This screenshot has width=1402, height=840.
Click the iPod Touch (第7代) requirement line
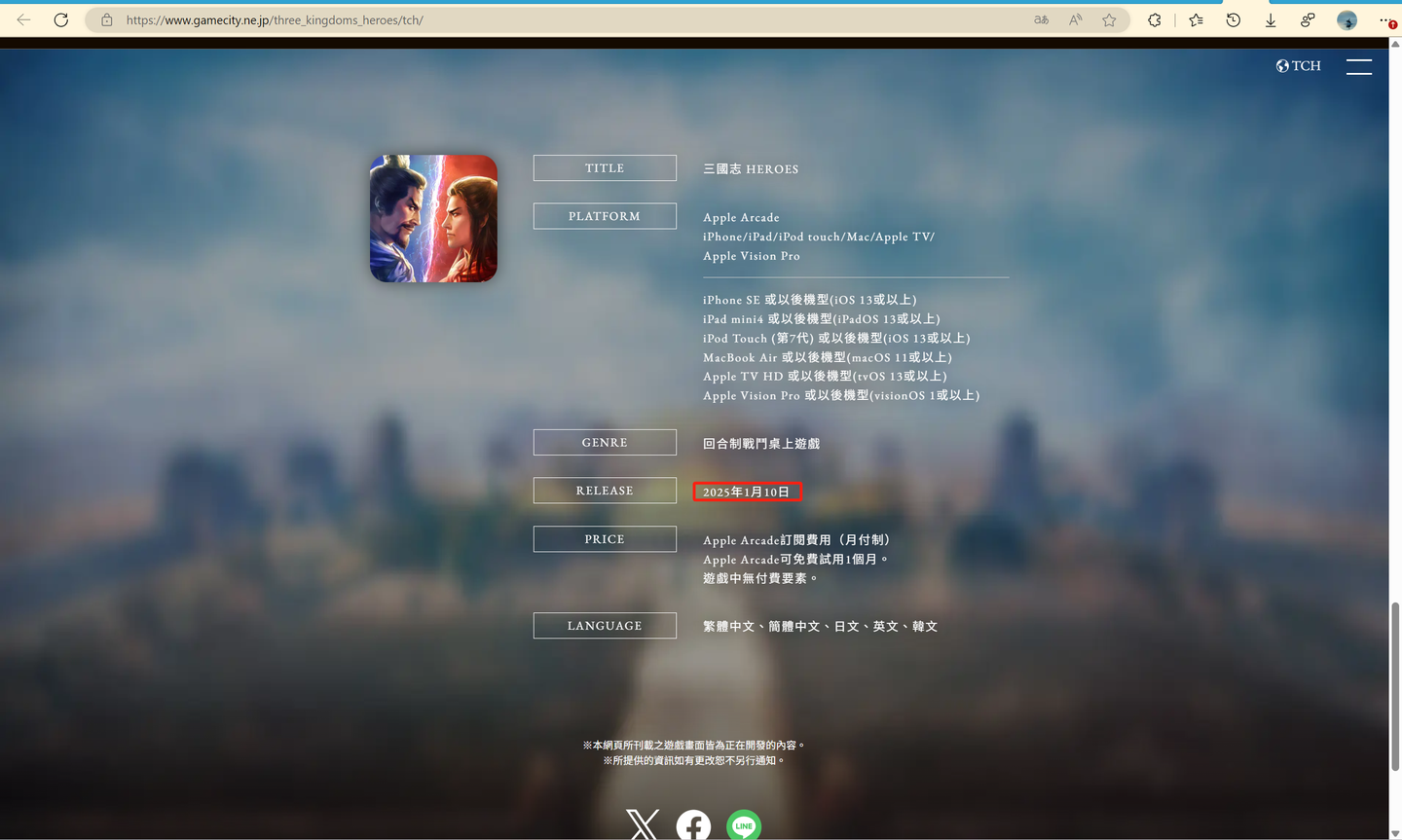point(836,339)
